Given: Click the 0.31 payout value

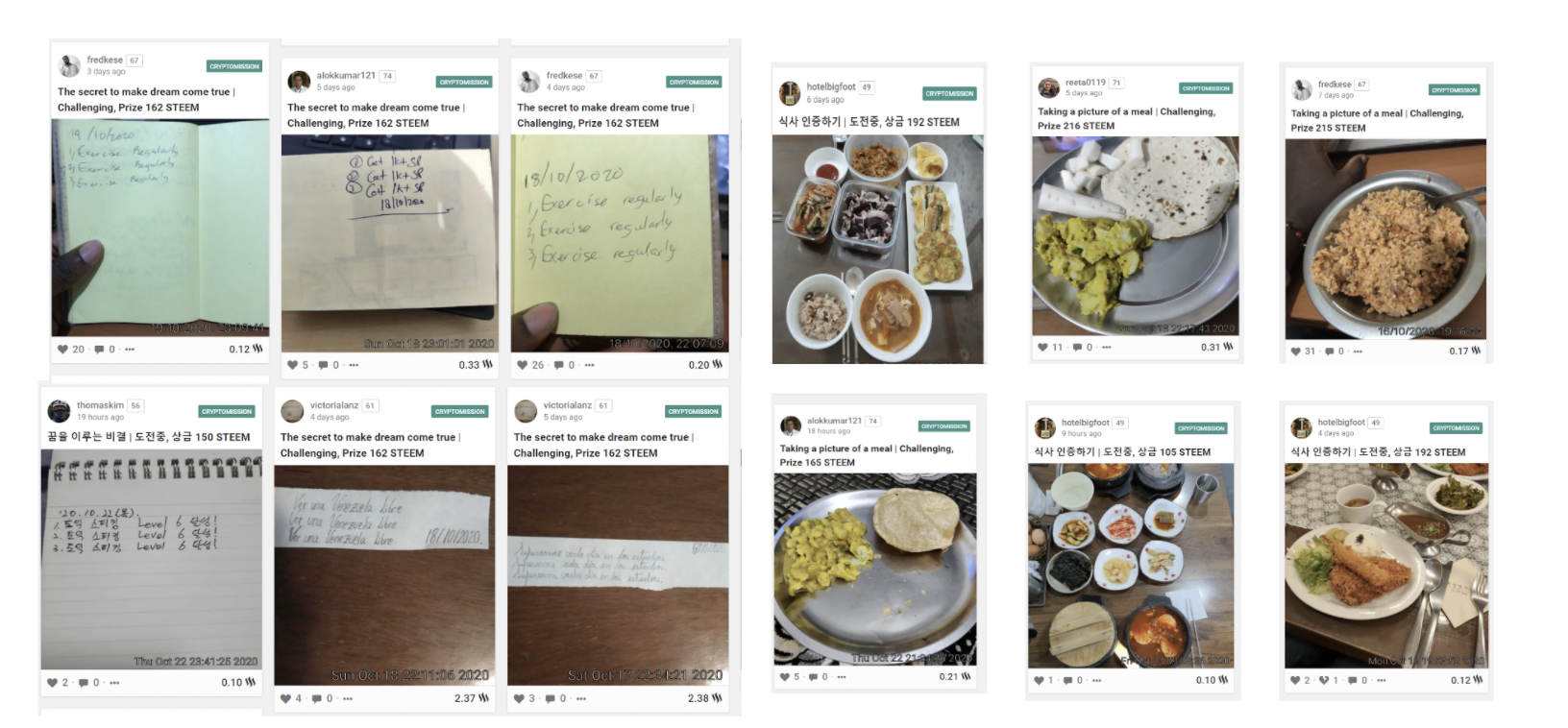Looking at the screenshot, I should click(1210, 348).
